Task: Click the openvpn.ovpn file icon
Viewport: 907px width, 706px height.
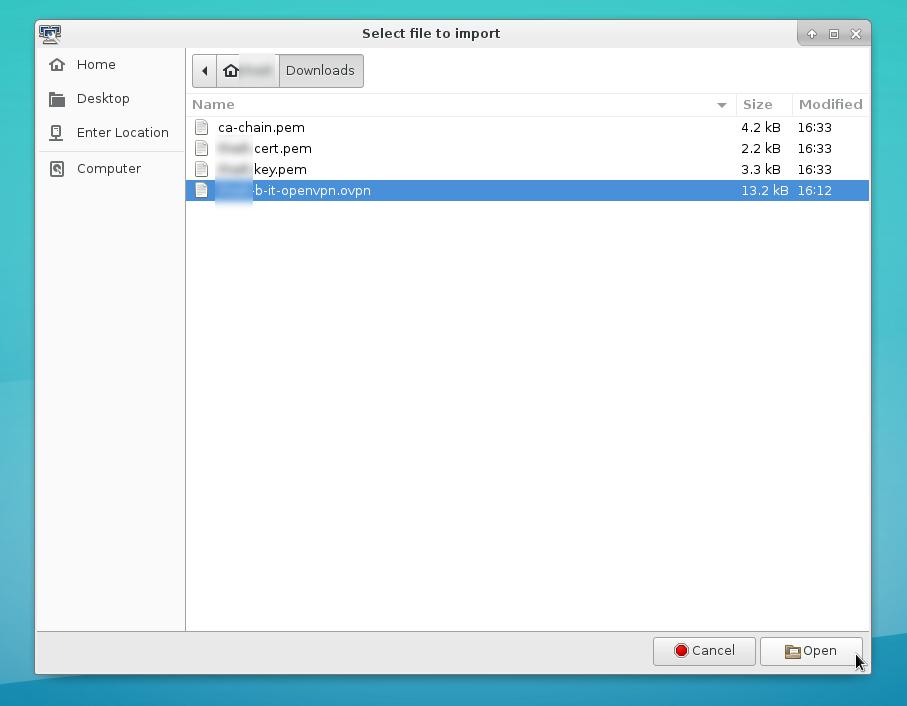Action: pos(201,191)
